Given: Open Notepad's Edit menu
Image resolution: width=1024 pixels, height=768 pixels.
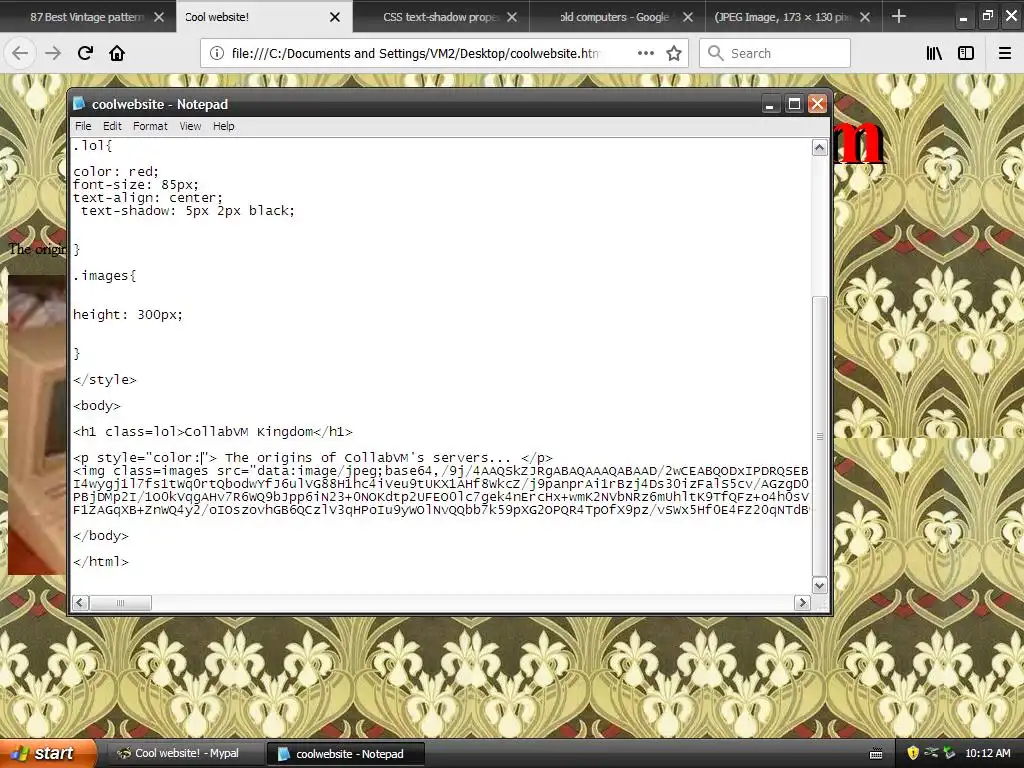Looking at the screenshot, I should 112,126.
